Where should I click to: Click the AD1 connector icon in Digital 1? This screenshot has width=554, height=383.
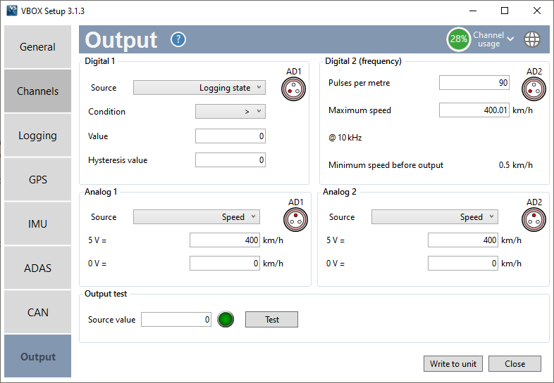pyautogui.click(x=293, y=89)
